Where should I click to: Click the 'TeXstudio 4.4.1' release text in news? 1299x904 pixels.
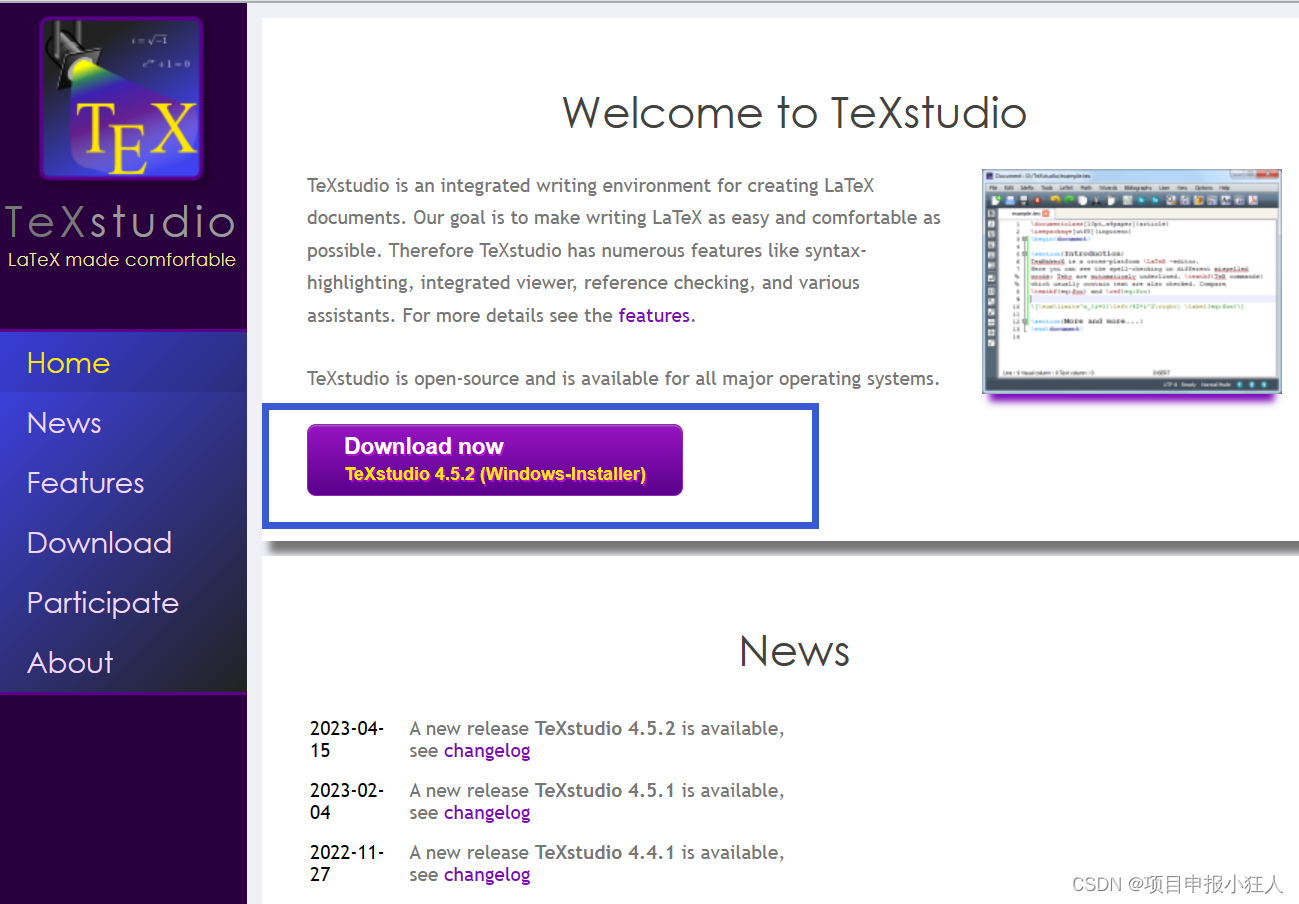click(x=606, y=853)
